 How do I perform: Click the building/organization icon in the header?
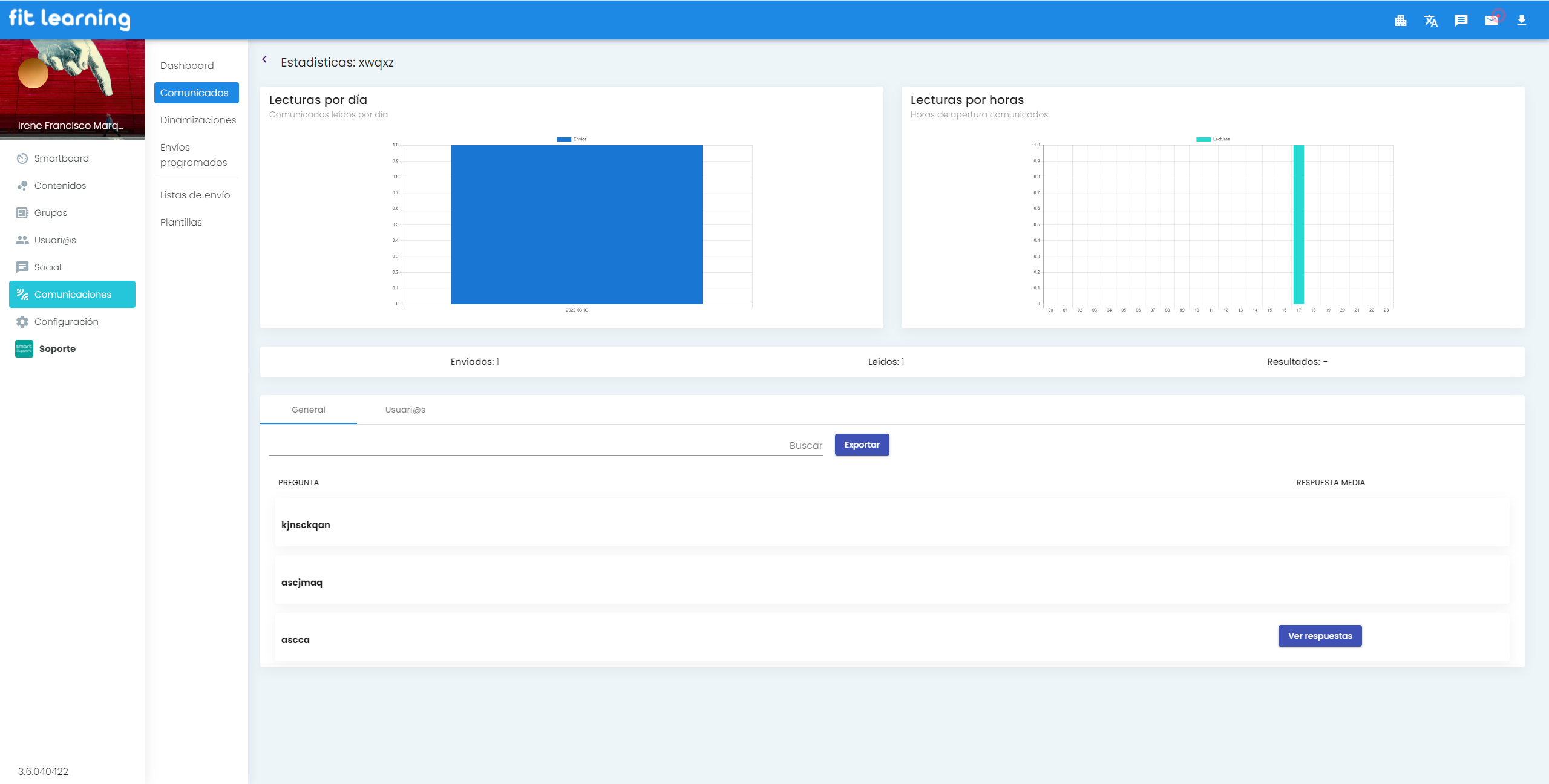(x=1400, y=21)
